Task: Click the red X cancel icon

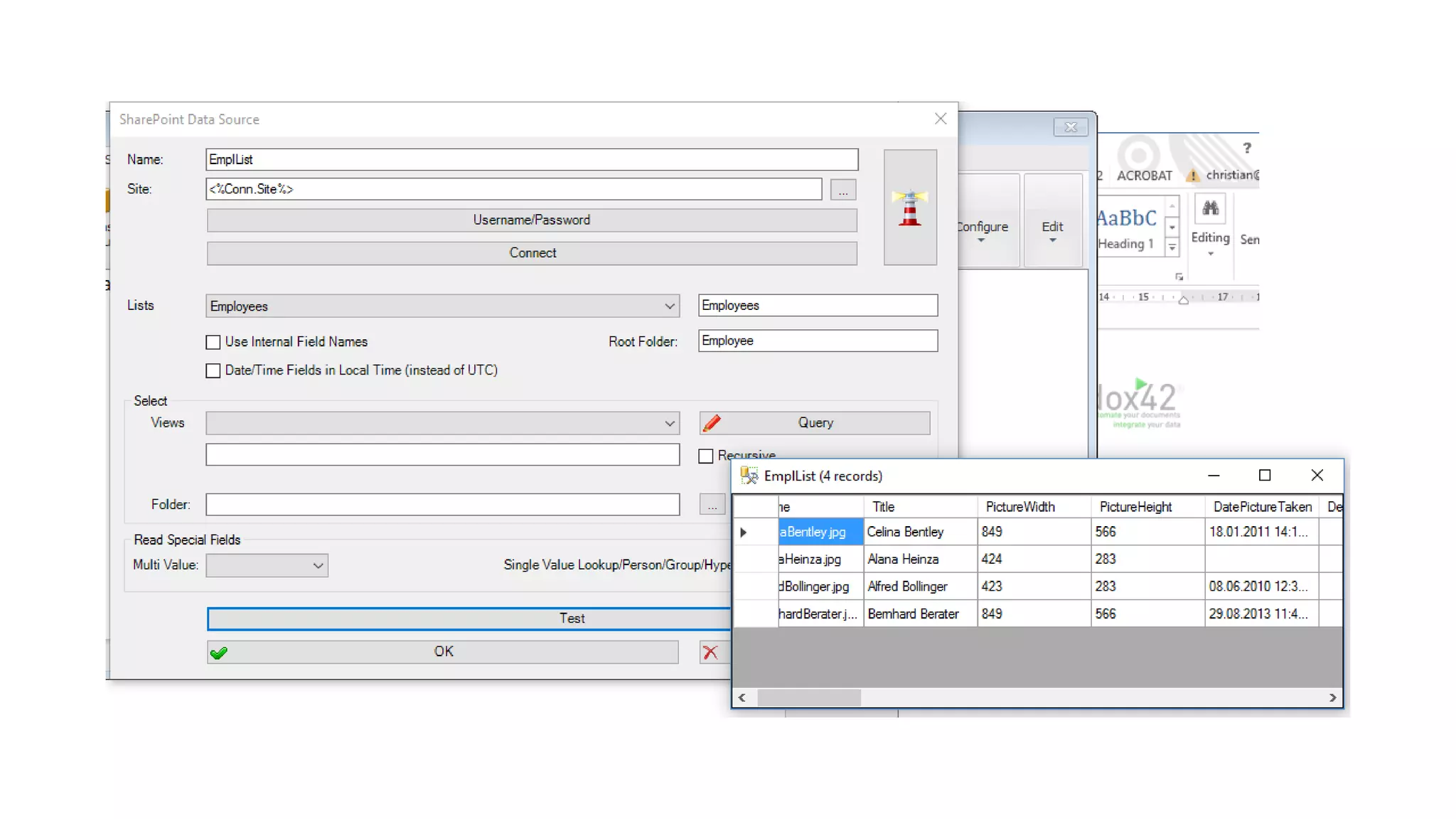Action: (710, 652)
